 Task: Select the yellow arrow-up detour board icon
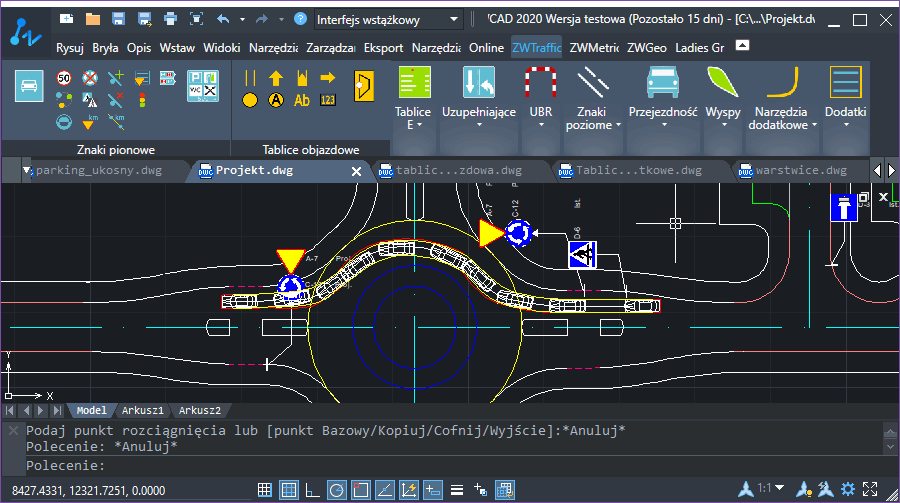coord(276,78)
